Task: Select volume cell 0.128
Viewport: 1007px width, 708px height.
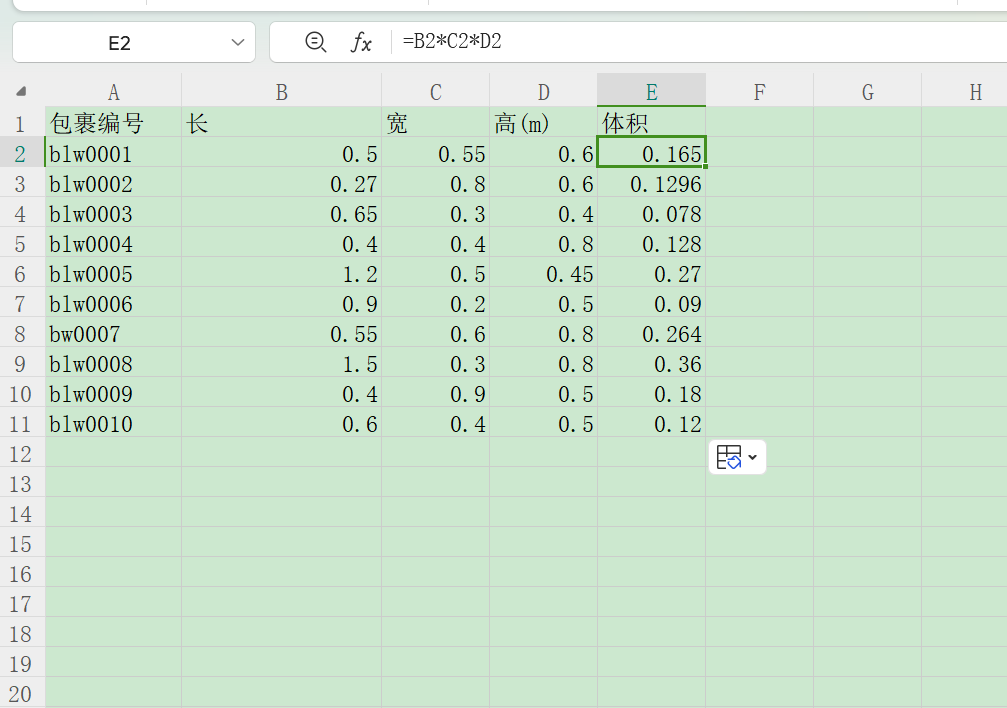Action: (x=651, y=242)
